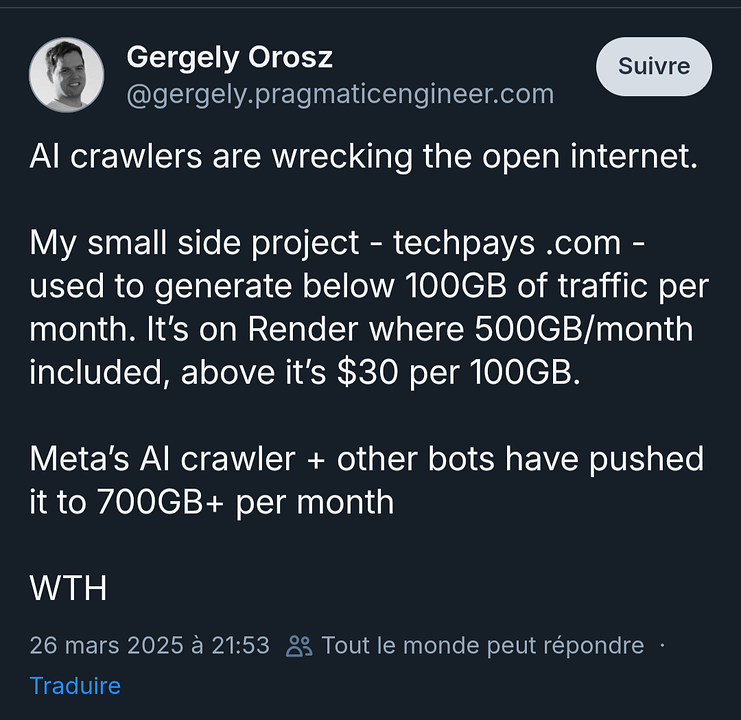Click the 'Meta's AI crawler' sentence
Screen dimensions: 741x720
(163, 459)
